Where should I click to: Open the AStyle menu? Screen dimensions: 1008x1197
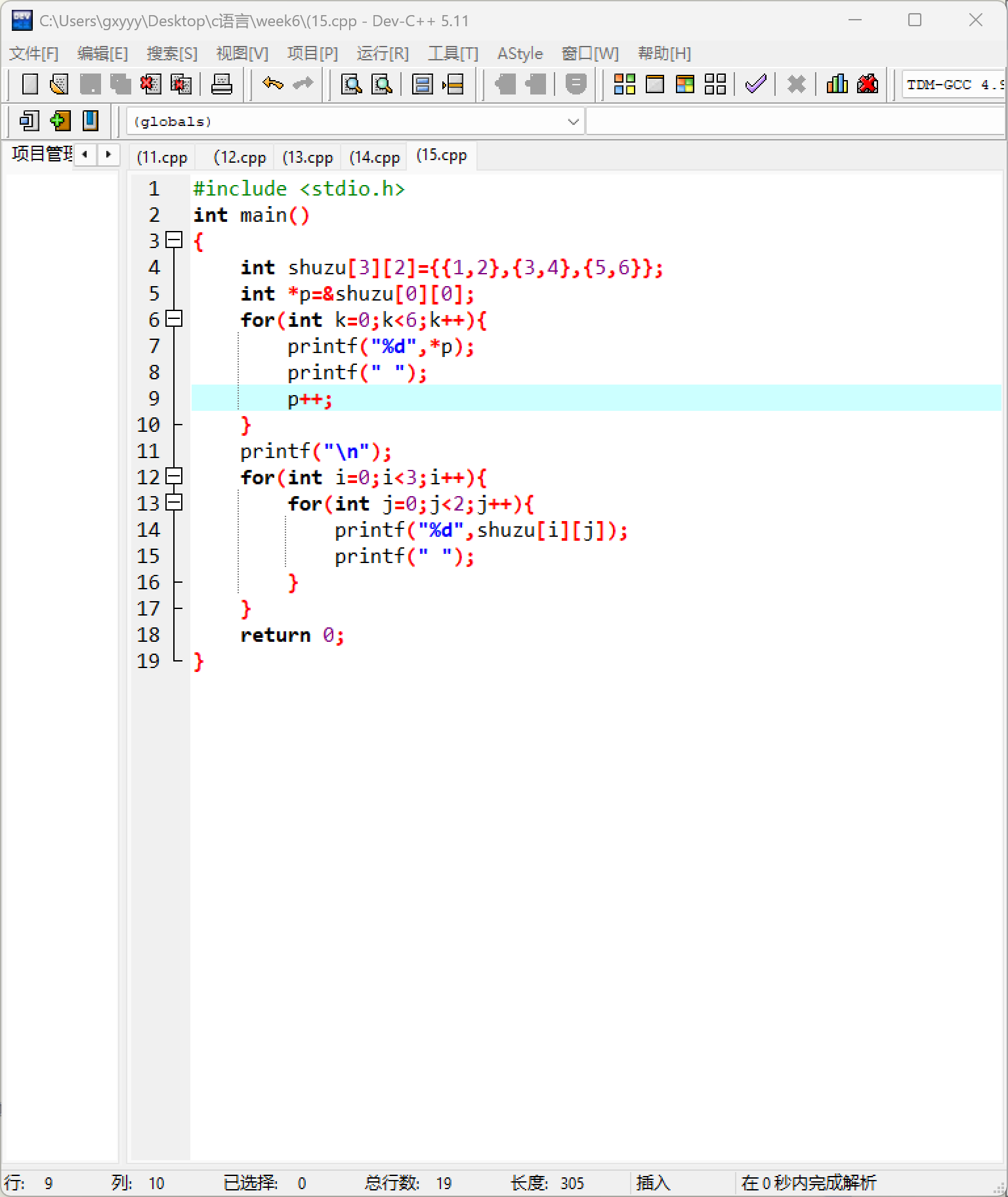pyautogui.click(x=520, y=53)
